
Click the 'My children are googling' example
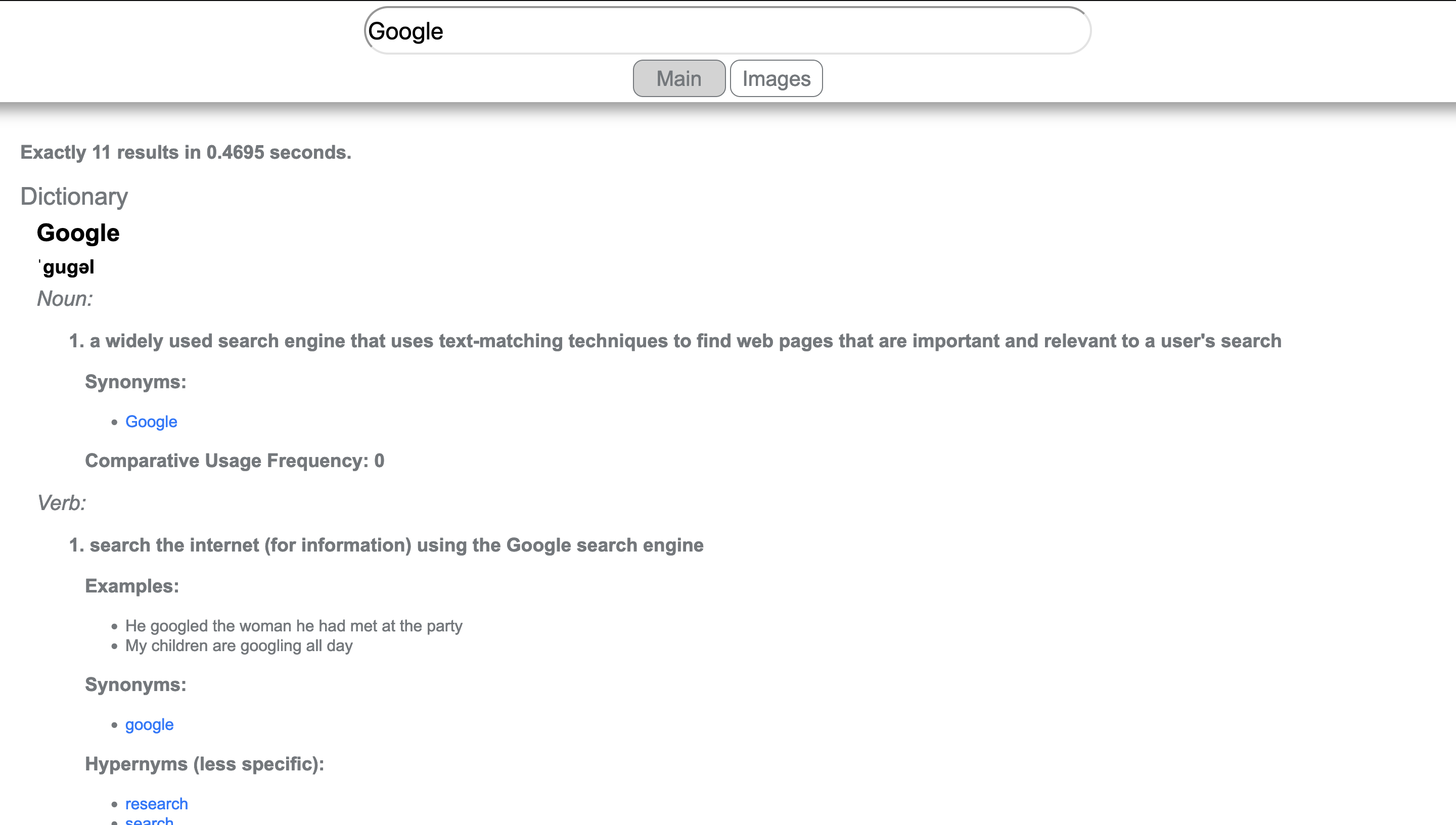(x=239, y=646)
